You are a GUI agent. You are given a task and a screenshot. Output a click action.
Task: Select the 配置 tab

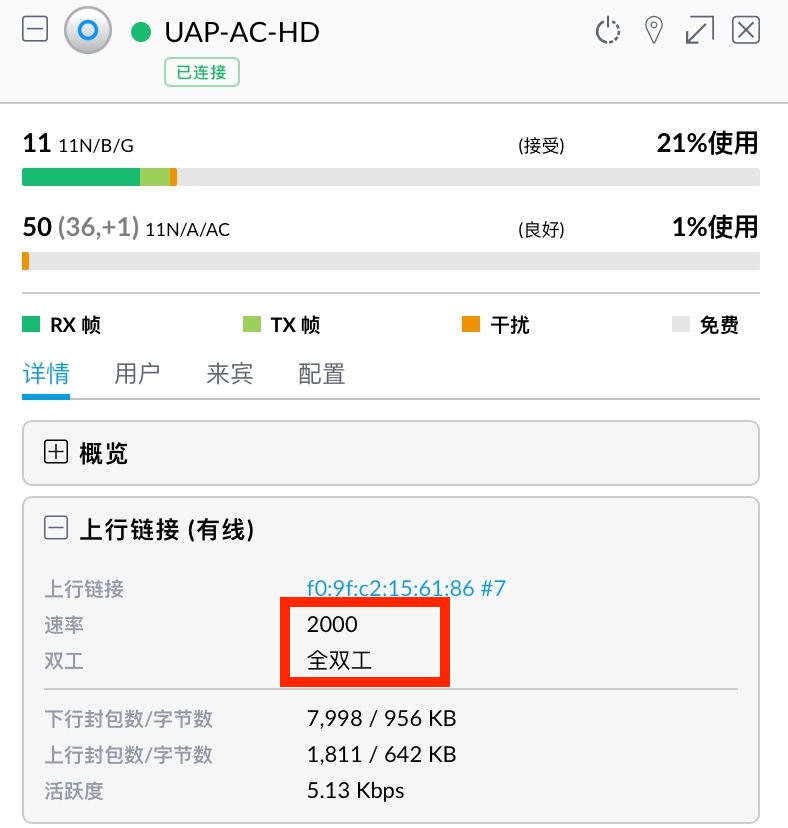tap(321, 375)
